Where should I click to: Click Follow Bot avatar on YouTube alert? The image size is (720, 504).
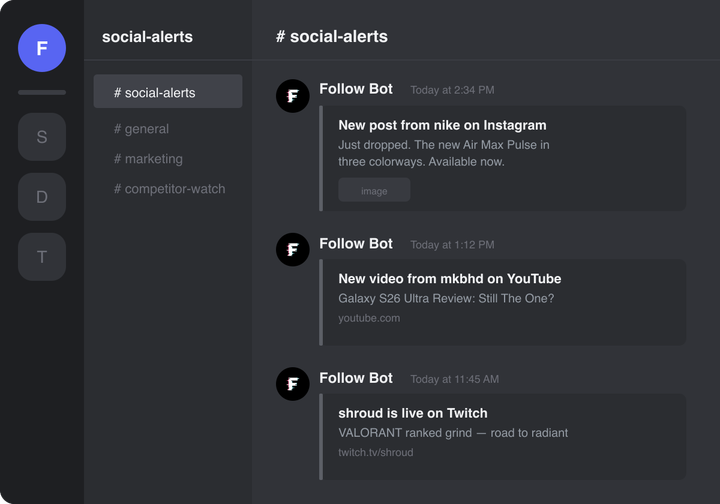[293, 250]
